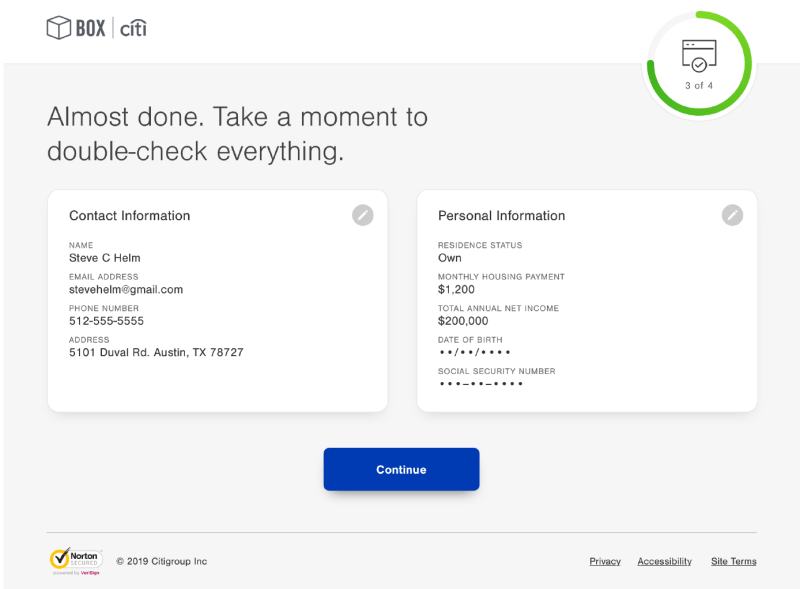Viewport: 800px width, 589px height.
Task: Click the Citi logo in header
Action: 133,28
